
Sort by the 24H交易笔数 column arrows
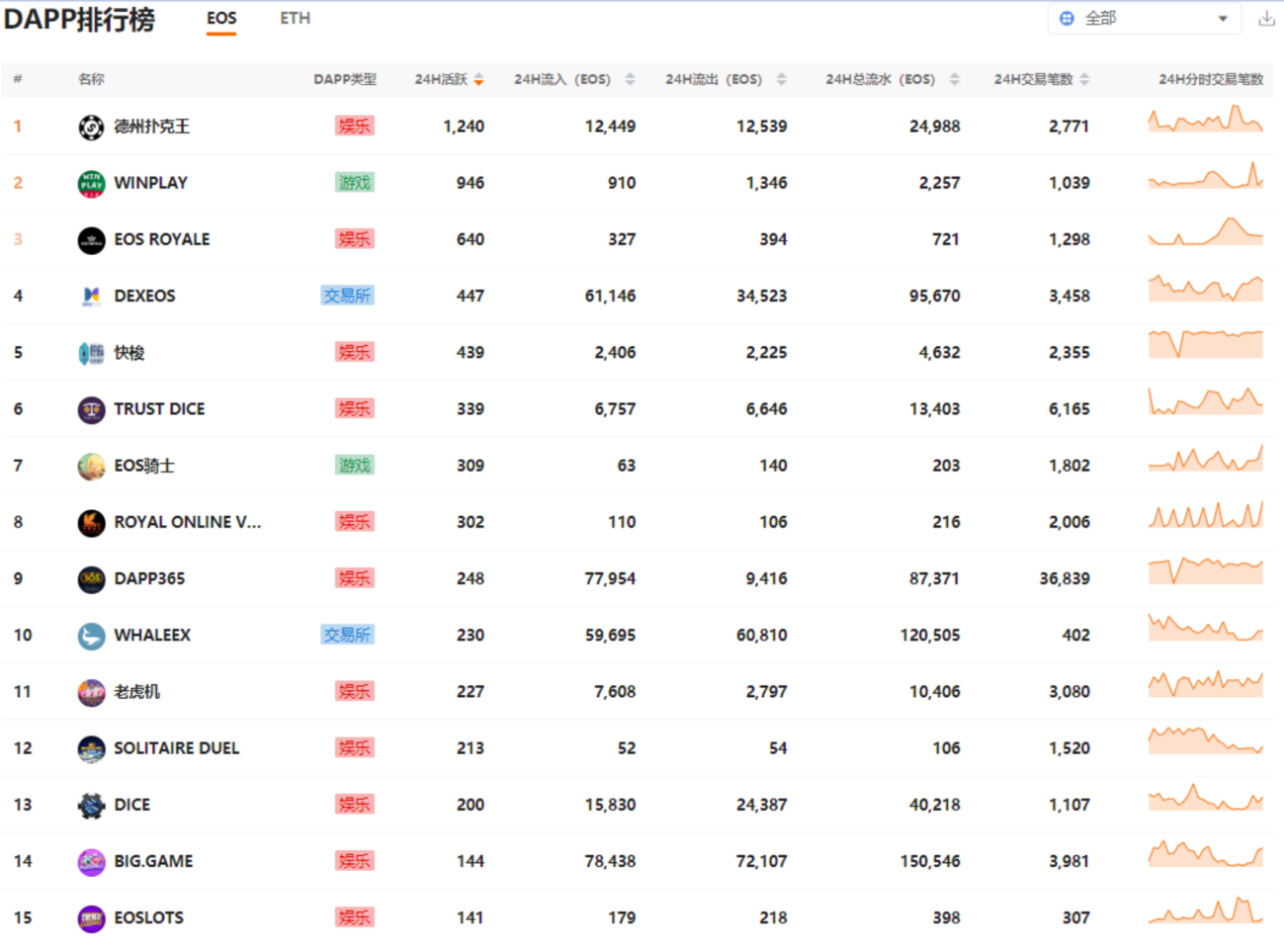point(1084,79)
